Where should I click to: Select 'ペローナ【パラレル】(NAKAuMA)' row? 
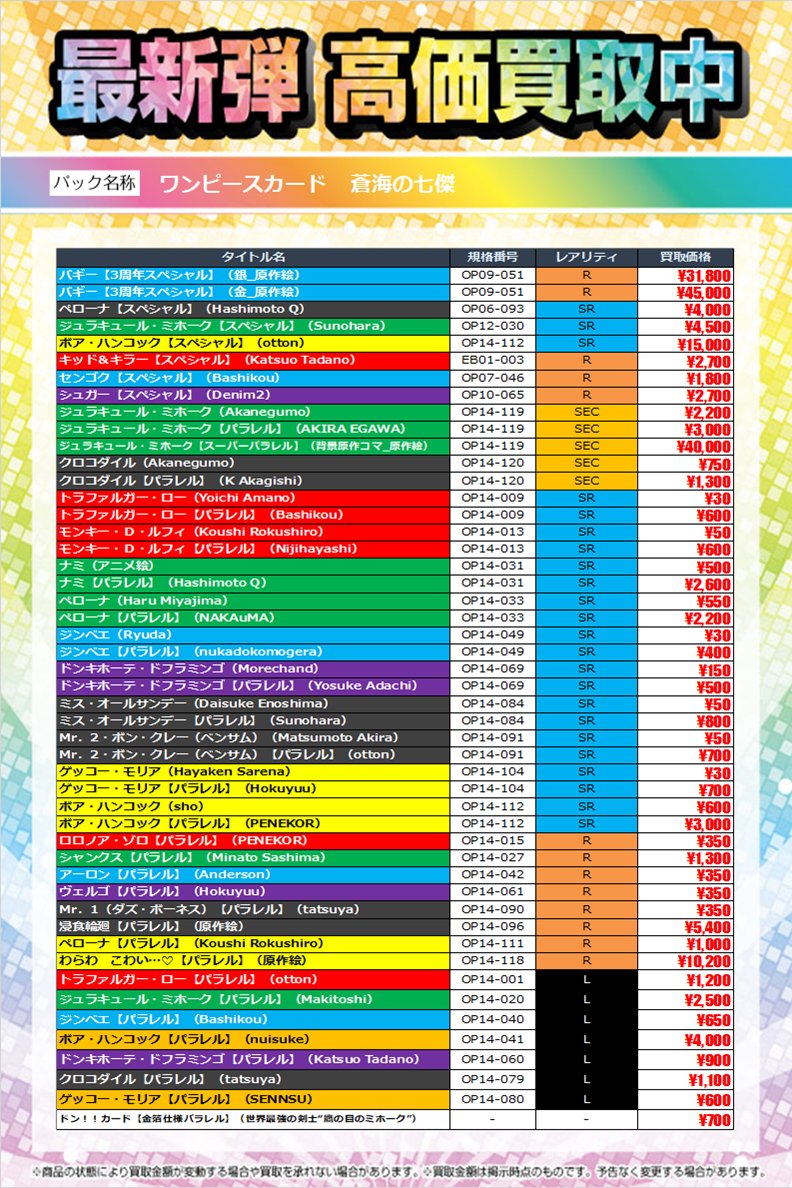point(395,617)
